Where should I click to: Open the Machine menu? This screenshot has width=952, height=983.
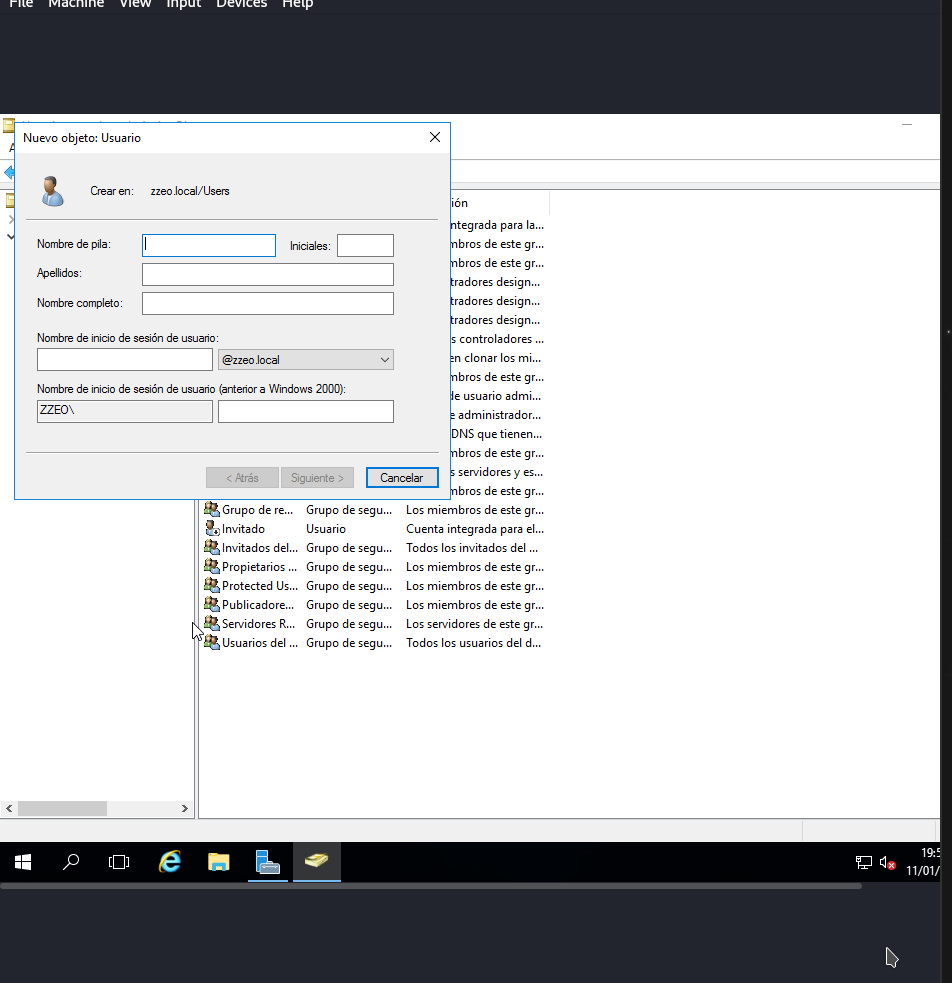76,4
